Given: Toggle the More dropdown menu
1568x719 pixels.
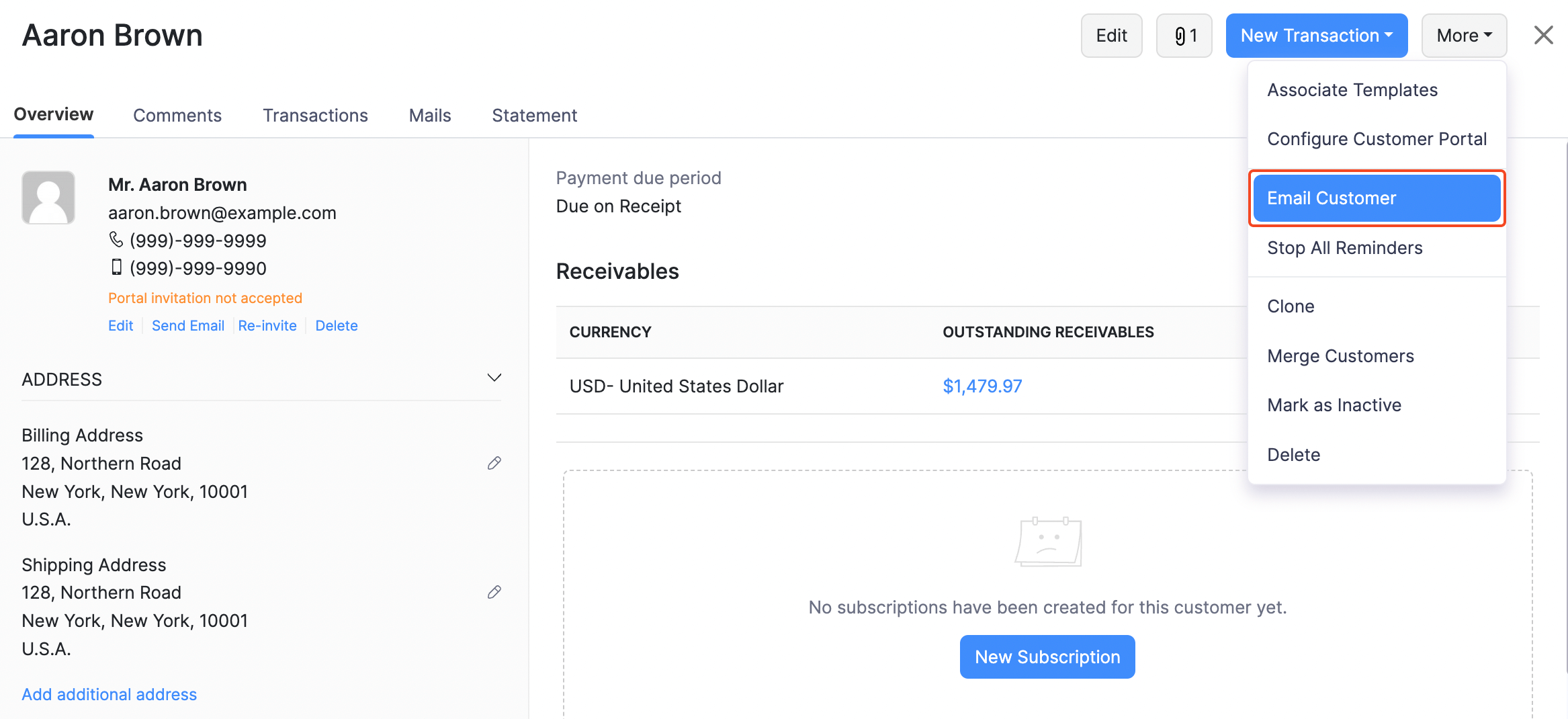Looking at the screenshot, I should [1464, 36].
